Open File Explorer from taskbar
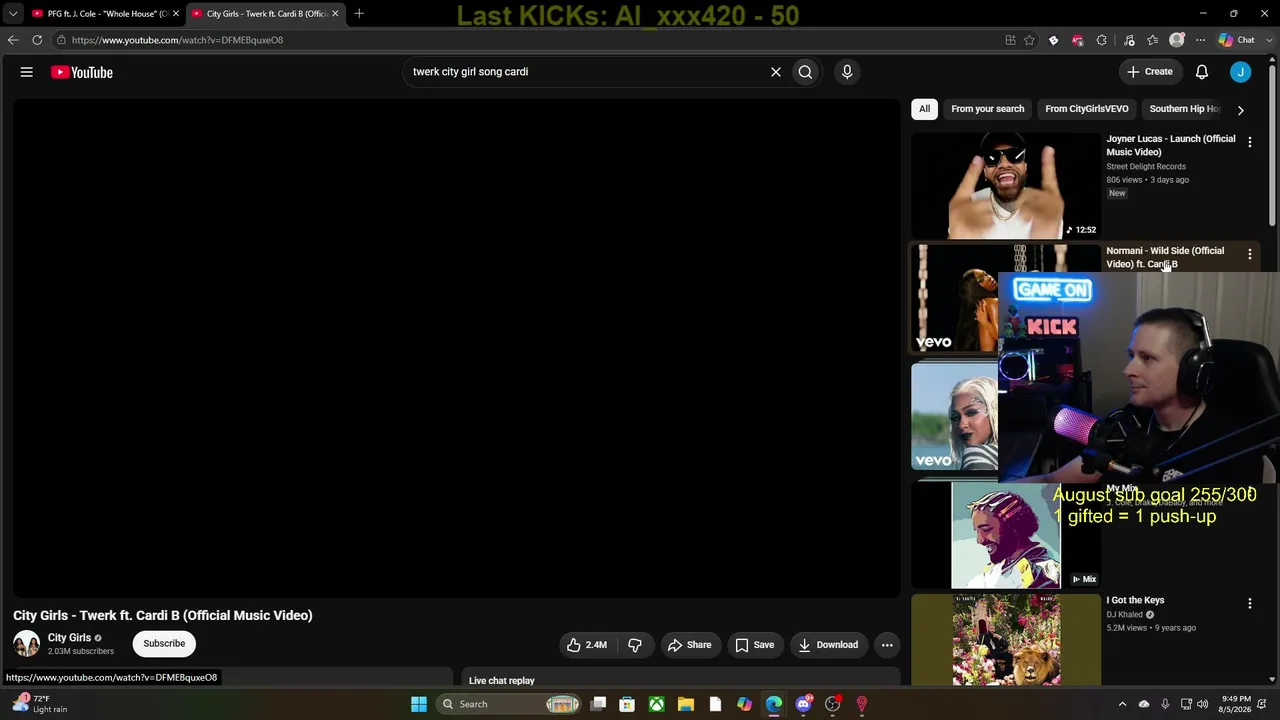1280x720 pixels. pos(686,704)
